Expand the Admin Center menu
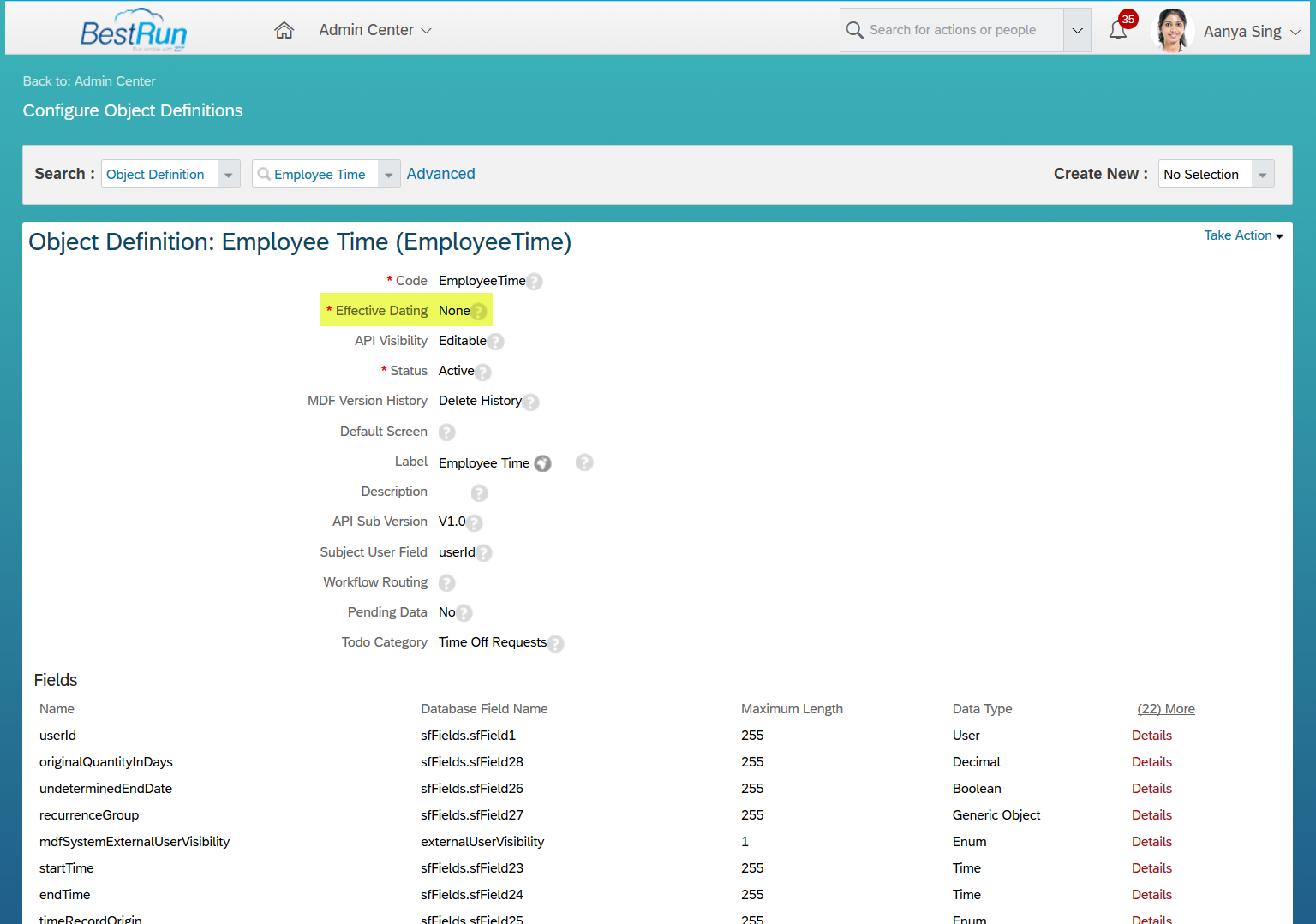 (375, 30)
